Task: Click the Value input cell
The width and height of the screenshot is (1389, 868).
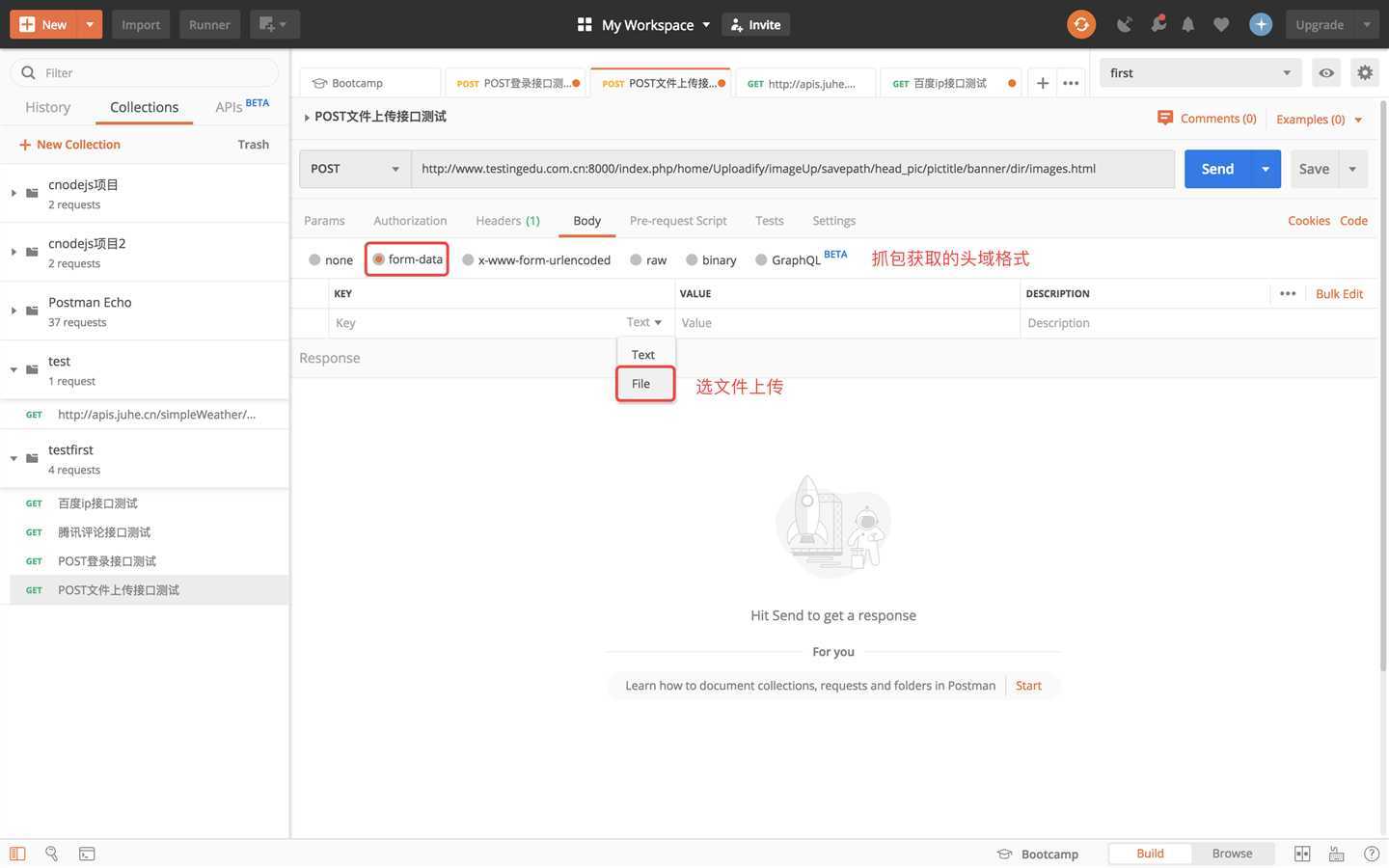Action: 847,323
